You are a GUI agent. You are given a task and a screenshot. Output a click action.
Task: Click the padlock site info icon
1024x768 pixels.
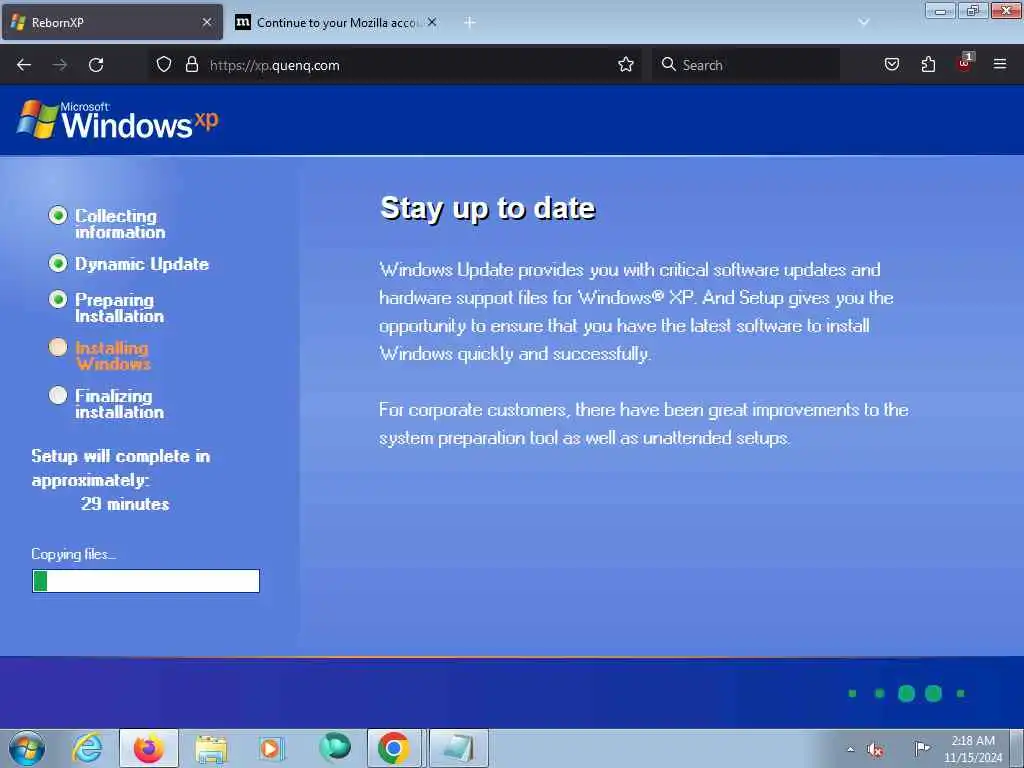191,65
